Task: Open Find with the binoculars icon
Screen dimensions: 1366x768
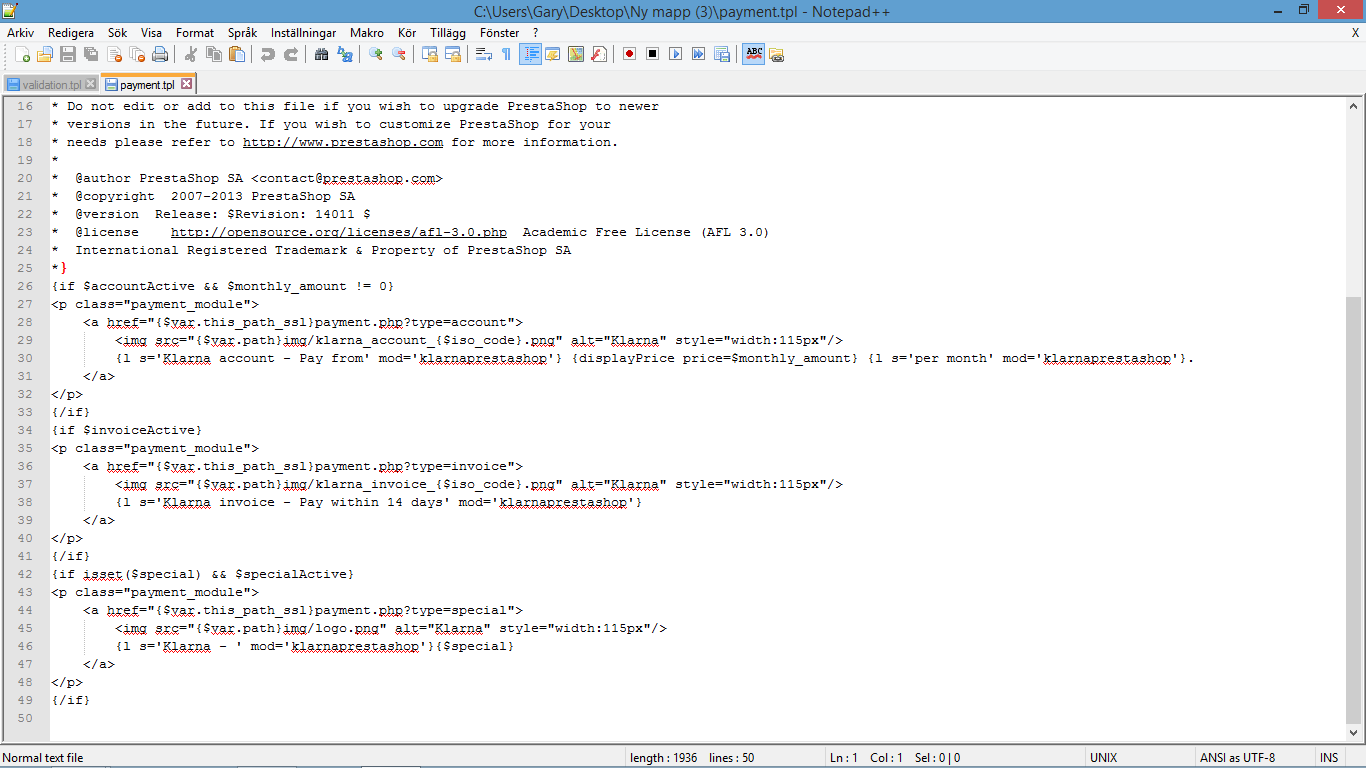Action: coord(322,54)
